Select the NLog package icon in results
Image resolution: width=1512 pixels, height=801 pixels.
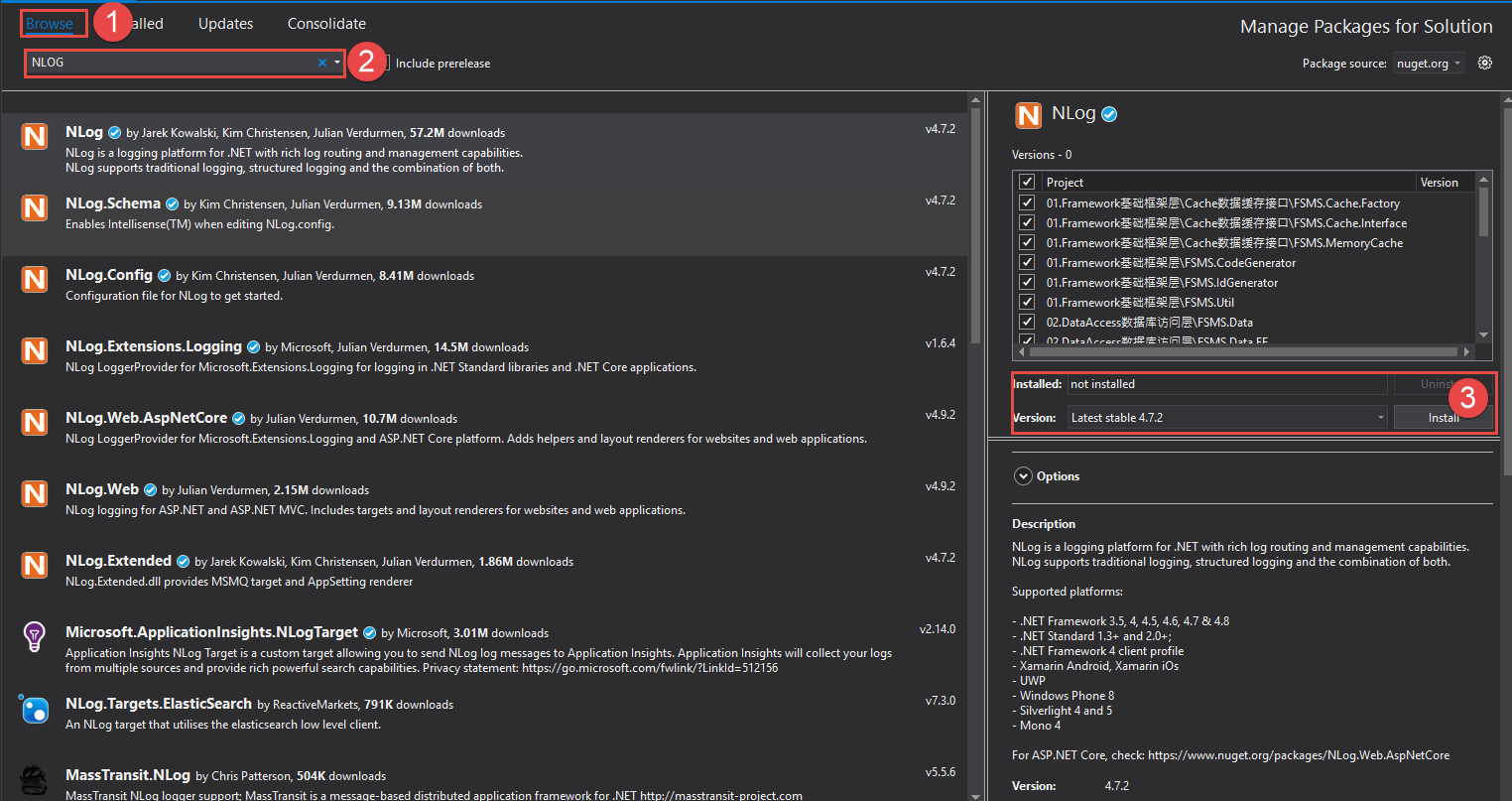[x=35, y=136]
